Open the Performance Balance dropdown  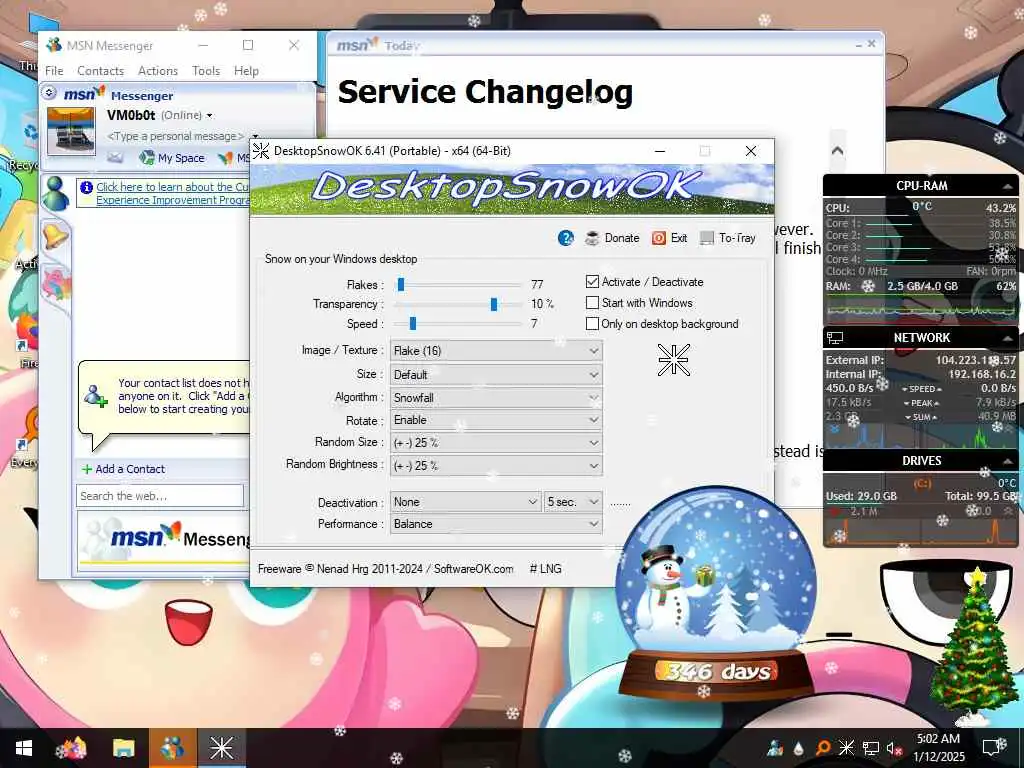496,524
